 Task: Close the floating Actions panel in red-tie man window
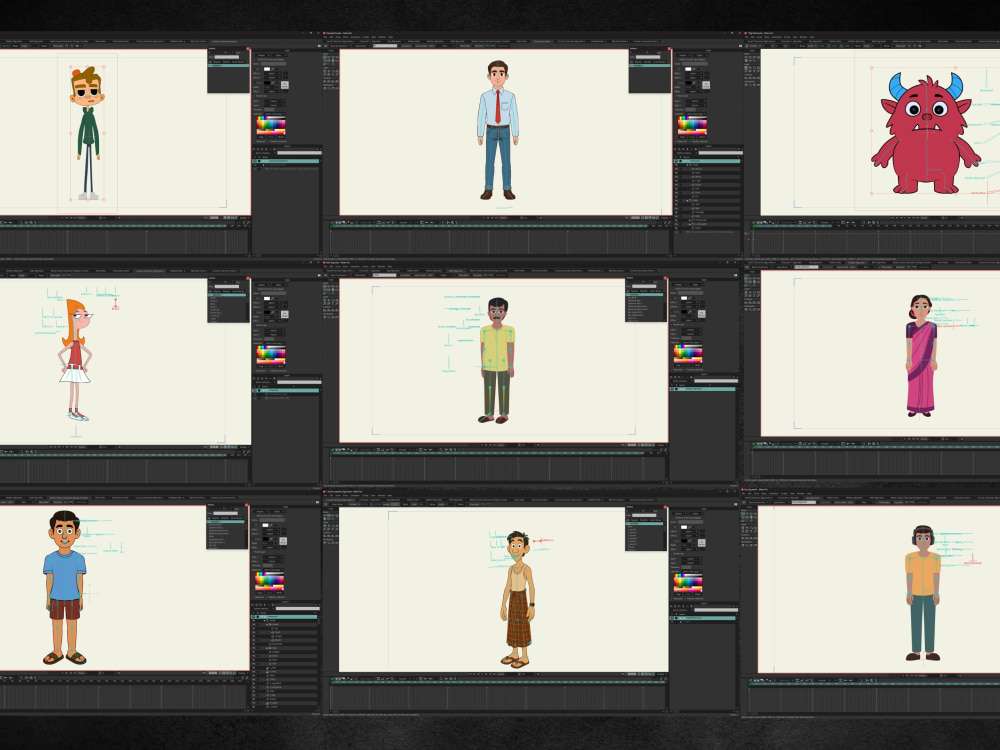point(669,49)
